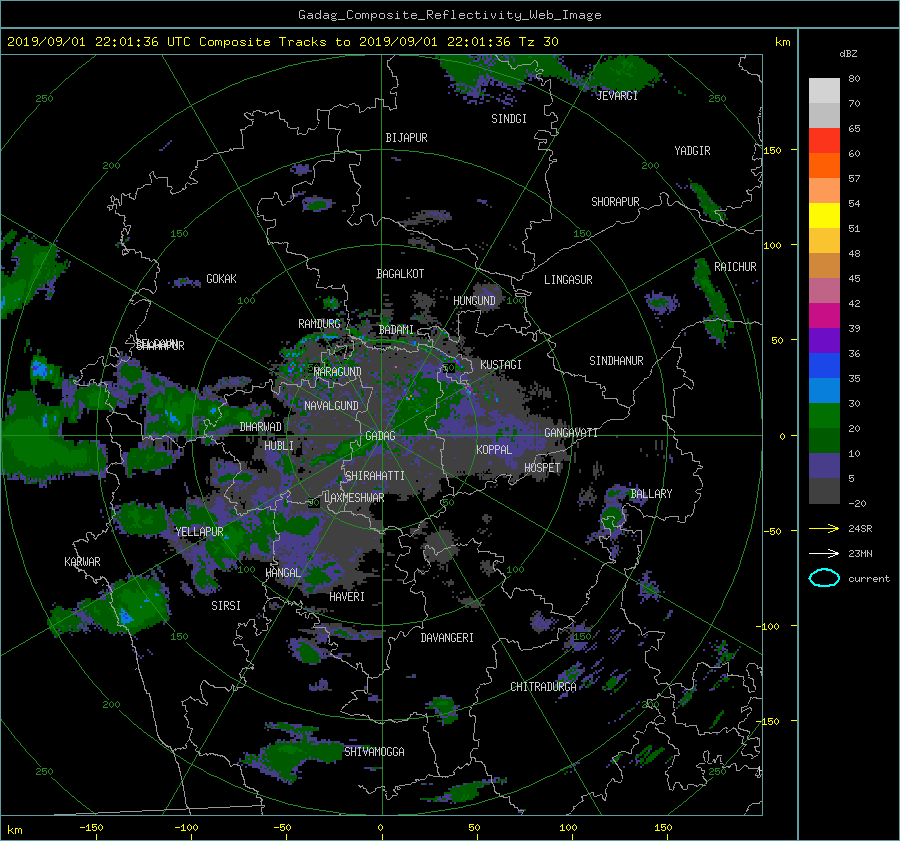This screenshot has width=900, height=841.
Task: Click the KOPPAL city label
Action: click(x=494, y=450)
